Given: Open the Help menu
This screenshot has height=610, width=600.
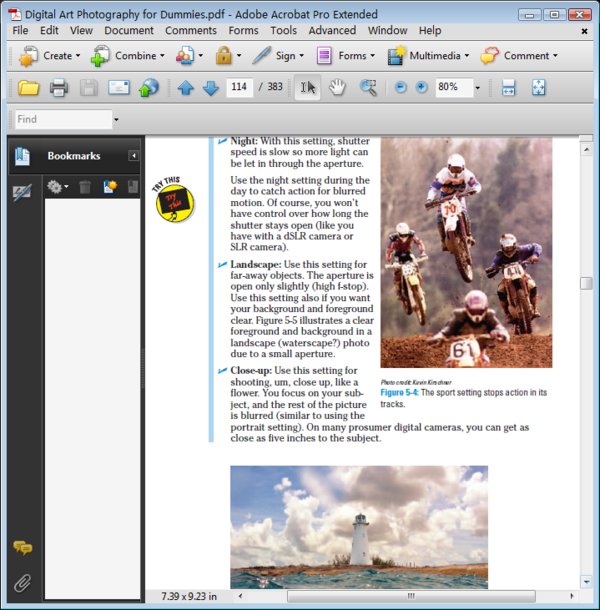Looking at the screenshot, I should coord(430,30).
